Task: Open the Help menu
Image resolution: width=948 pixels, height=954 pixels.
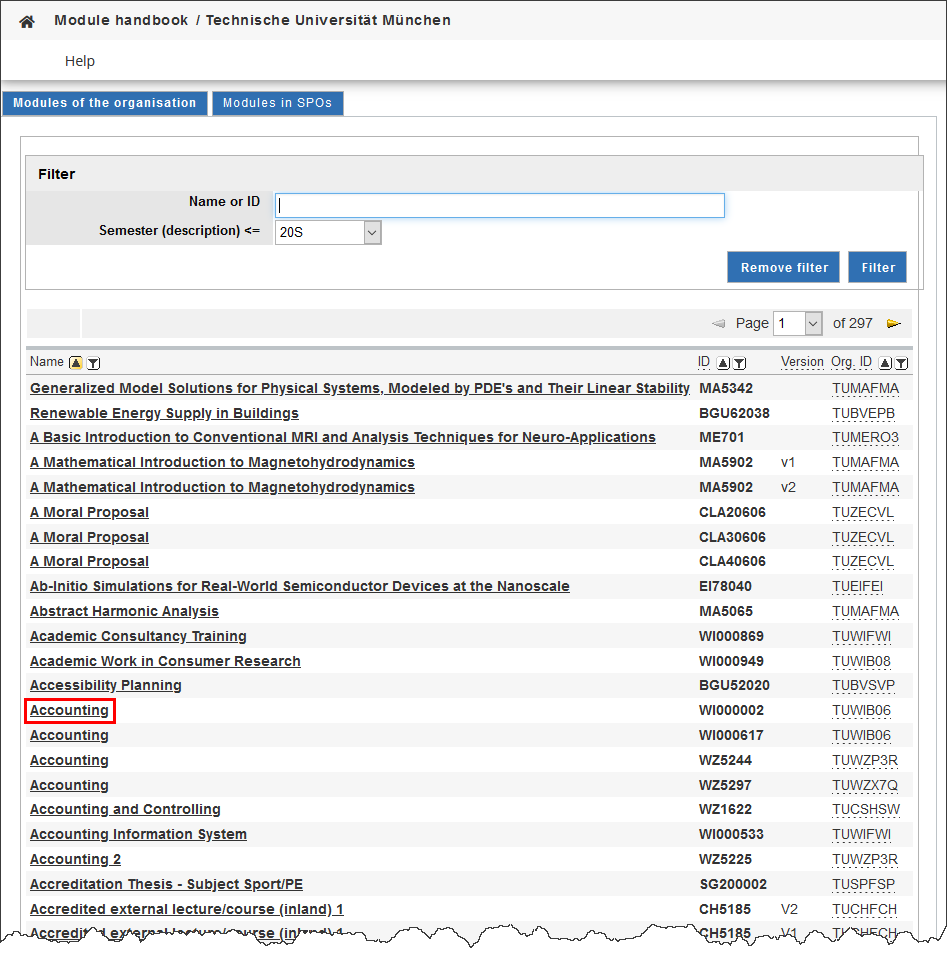Action: [x=80, y=61]
